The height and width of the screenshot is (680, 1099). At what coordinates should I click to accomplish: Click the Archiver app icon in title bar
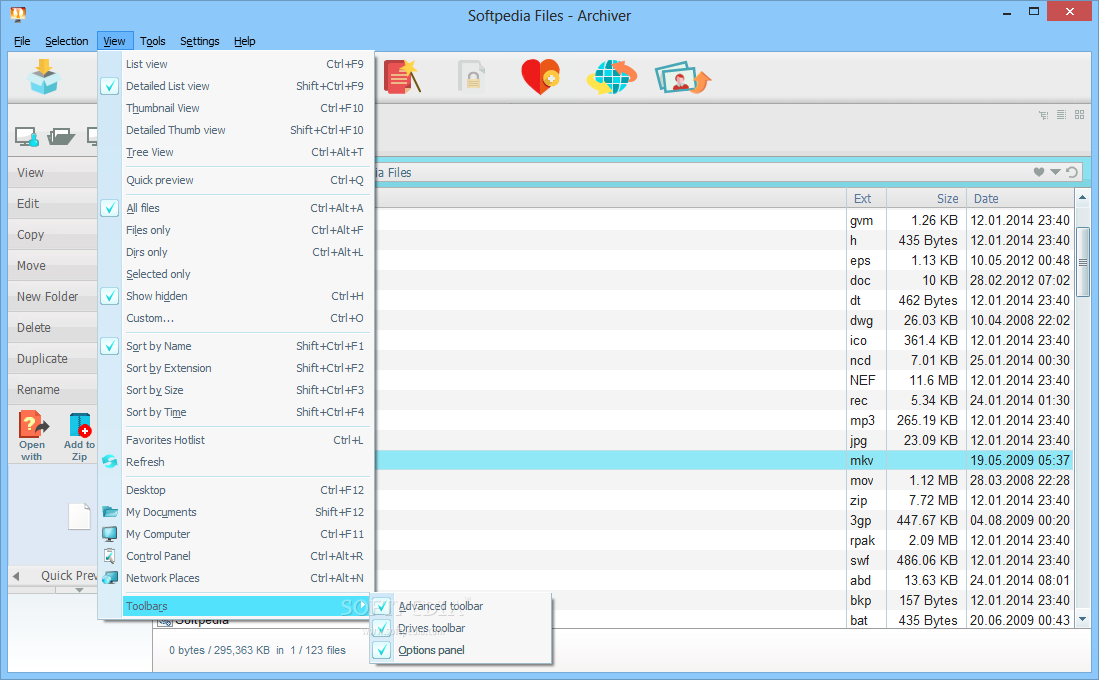click(18, 13)
